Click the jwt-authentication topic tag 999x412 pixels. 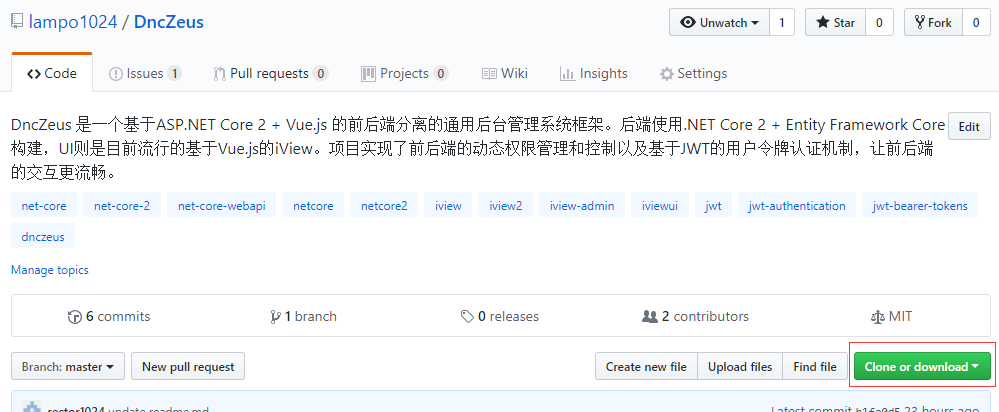797,206
